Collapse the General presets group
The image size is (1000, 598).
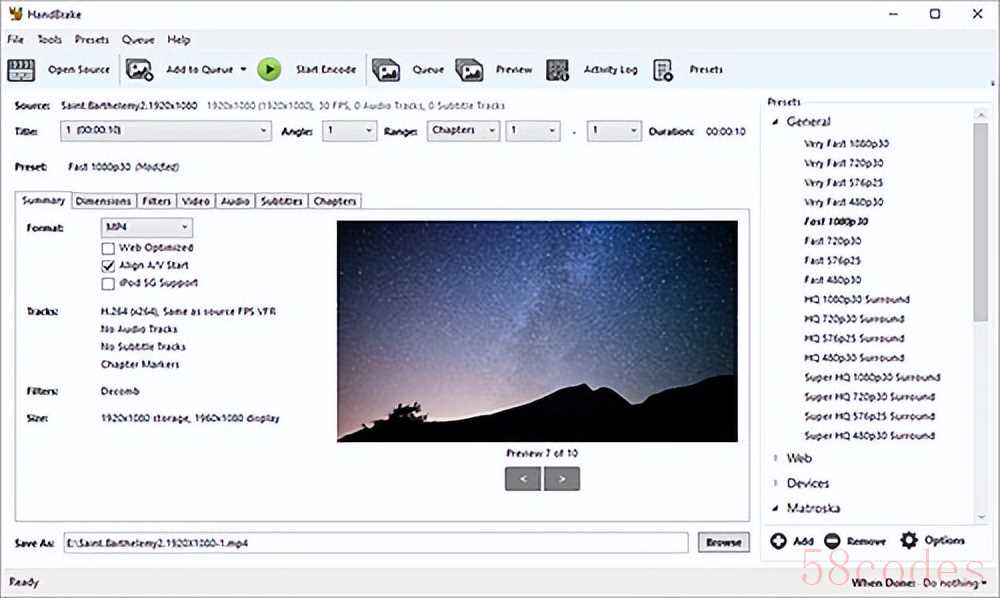pyautogui.click(x=776, y=121)
